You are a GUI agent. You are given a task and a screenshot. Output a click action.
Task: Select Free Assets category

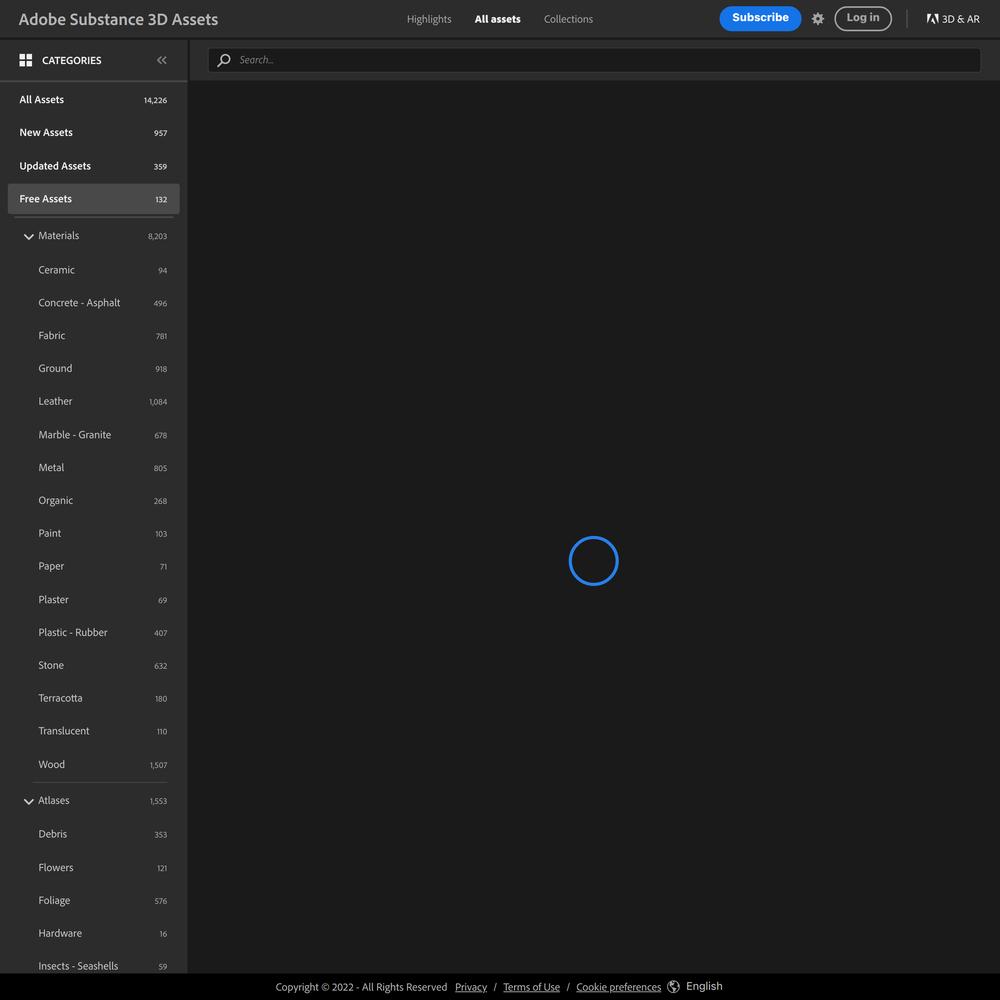pos(93,199)
